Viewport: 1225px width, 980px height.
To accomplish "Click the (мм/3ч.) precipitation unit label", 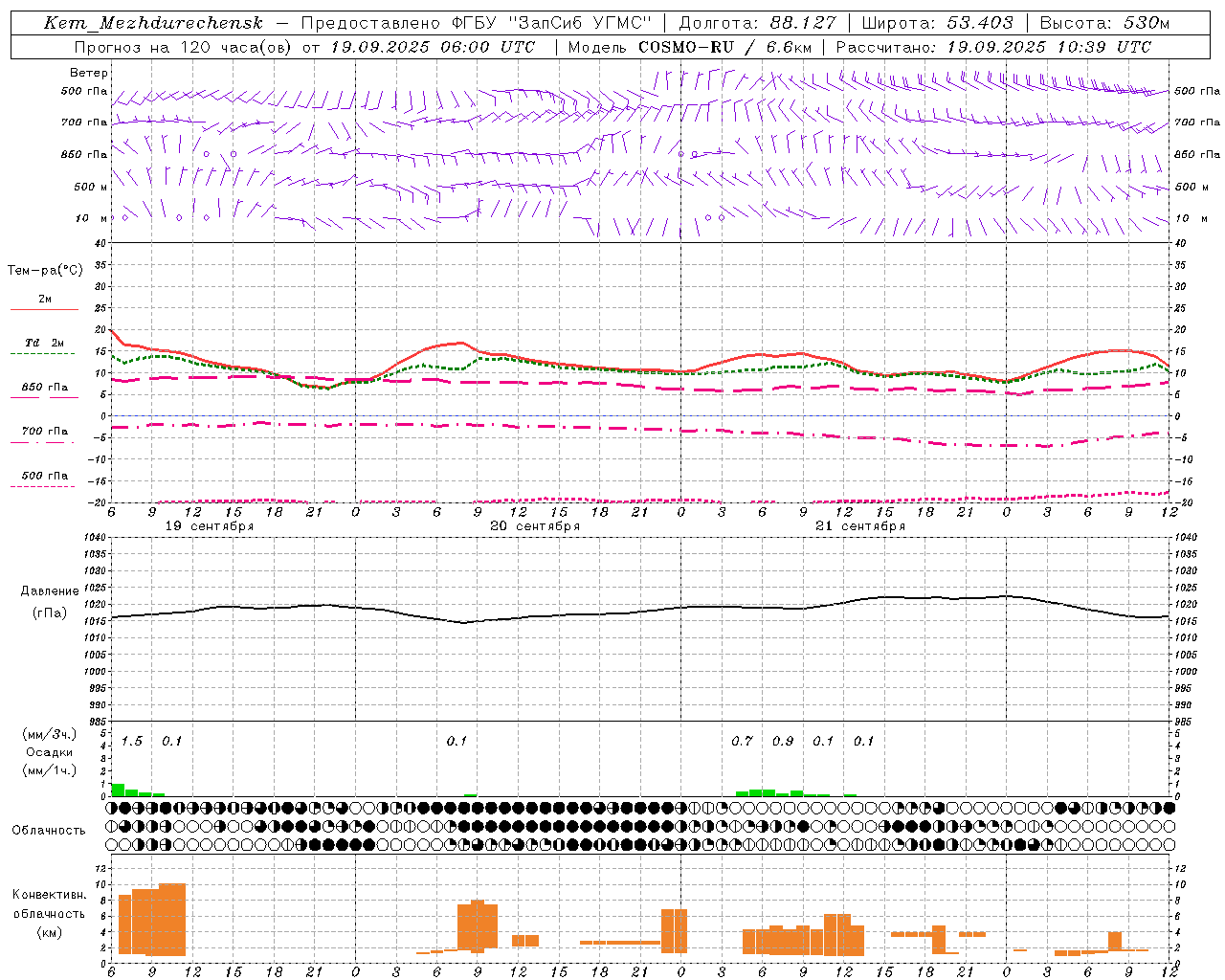I will [x=49, y=735].
